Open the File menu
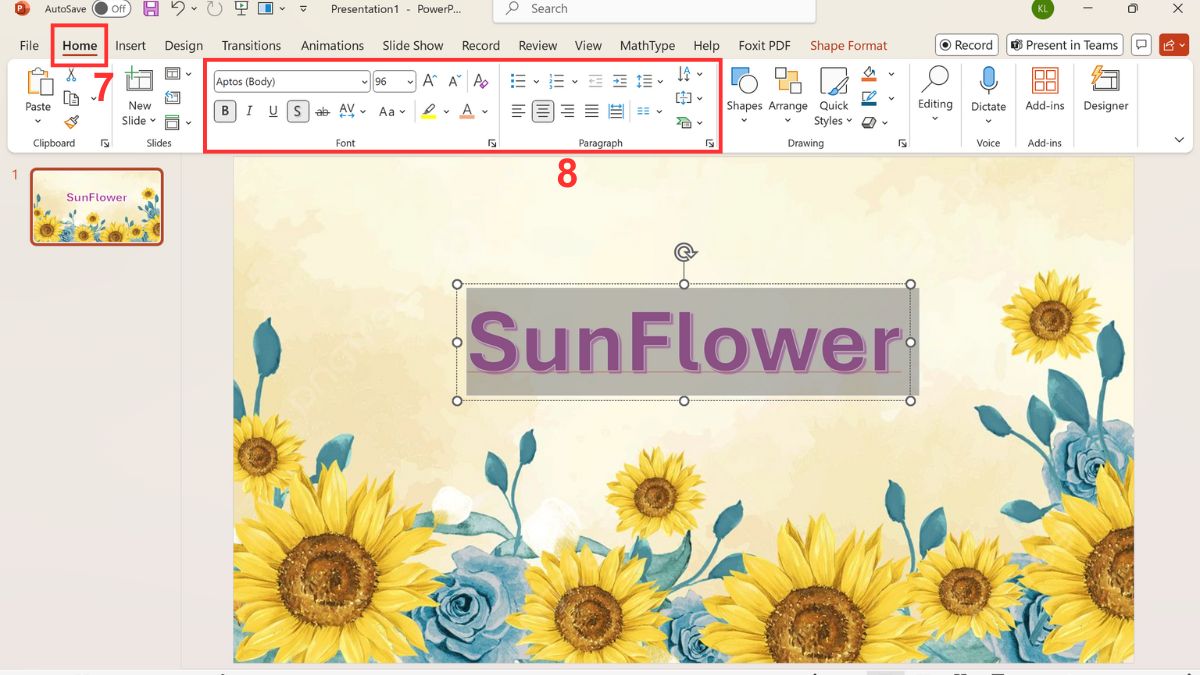1200x675 pixels. pos(29,45)
